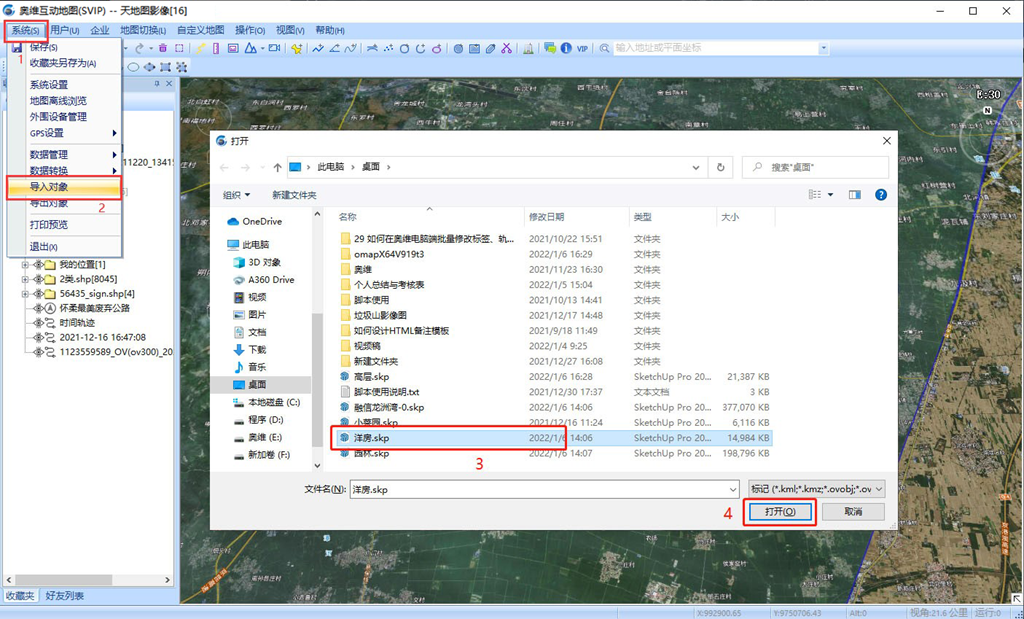This screenshot has width=1024, height=619.
Task: Click the 取消 button
Action: pyautogui.click(x=853, y=511)
